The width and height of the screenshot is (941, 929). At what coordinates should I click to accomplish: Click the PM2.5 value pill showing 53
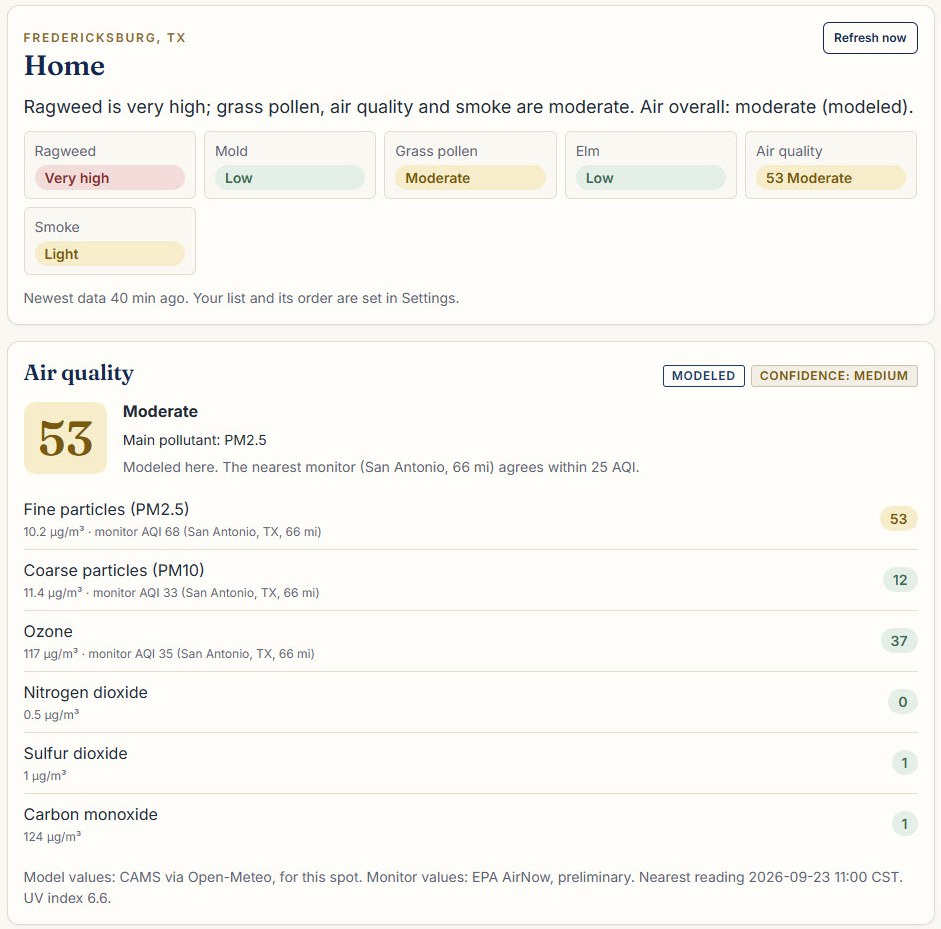898,519
